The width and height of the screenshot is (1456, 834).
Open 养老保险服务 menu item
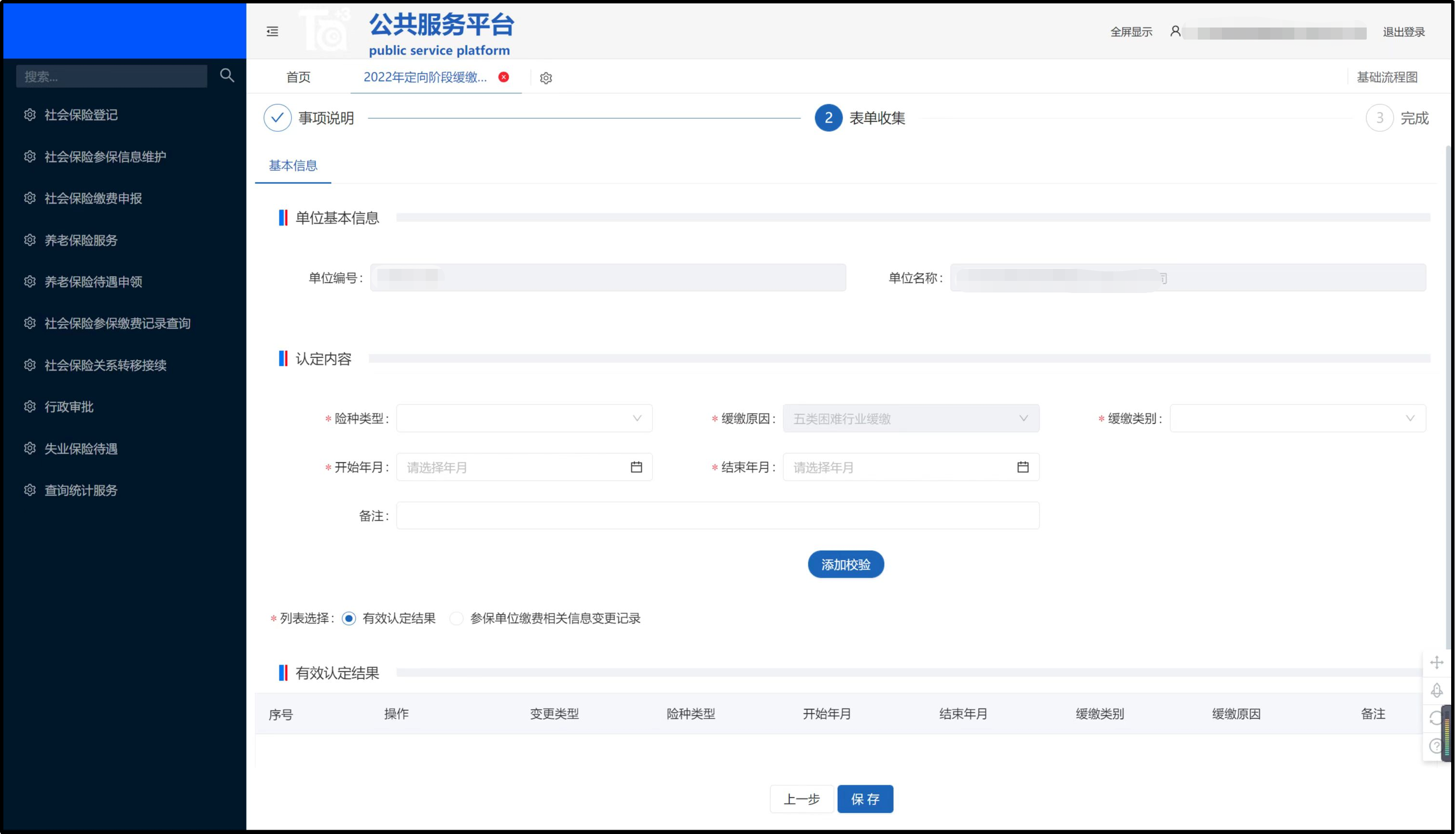click(82, 240)
